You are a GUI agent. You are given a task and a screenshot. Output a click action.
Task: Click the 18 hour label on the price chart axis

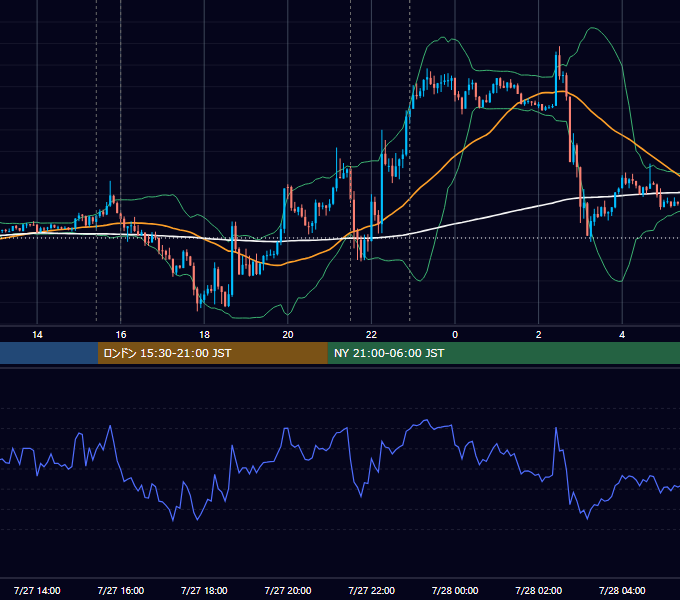pos(204,335)
